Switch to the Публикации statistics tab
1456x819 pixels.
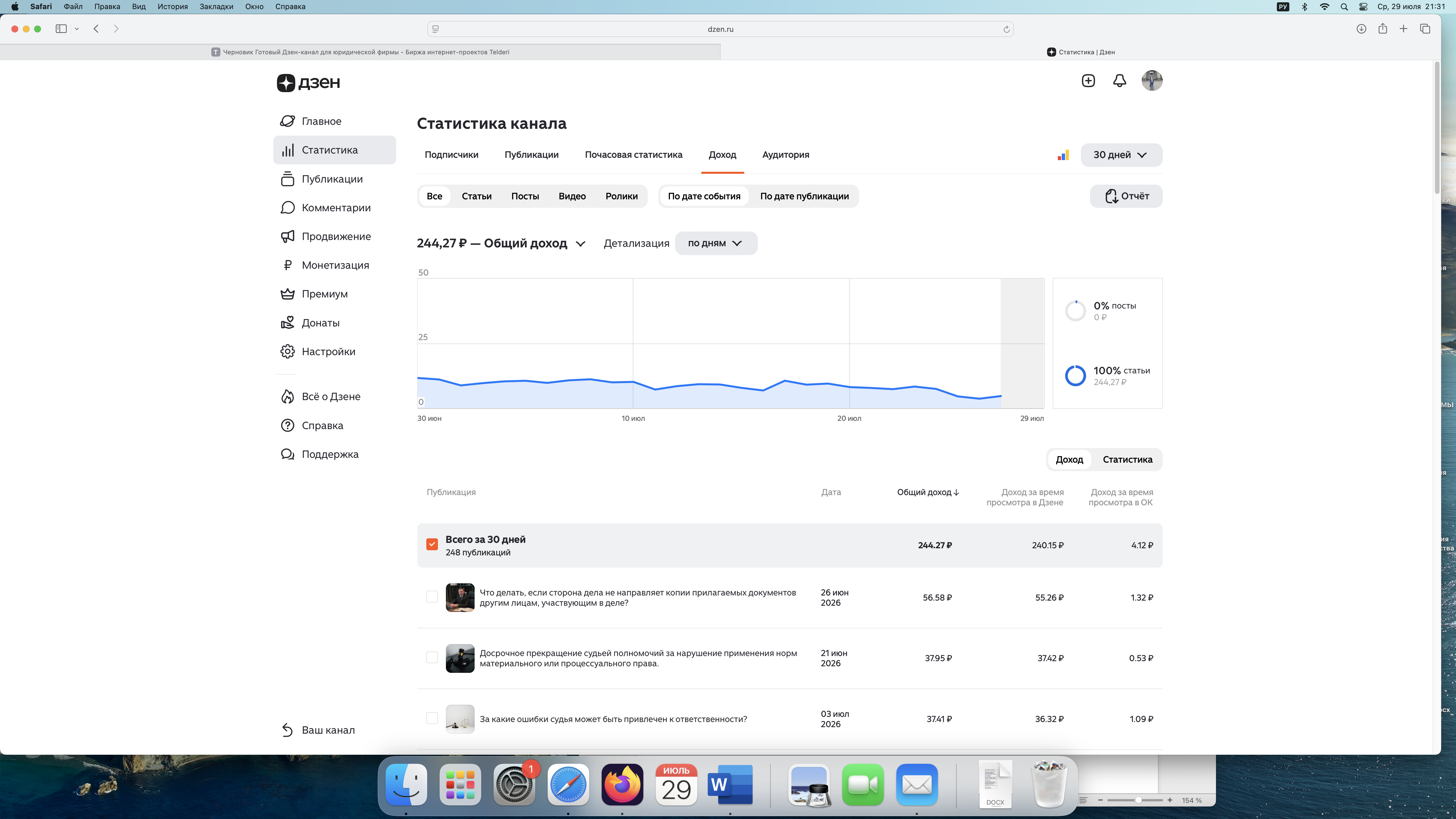pyautogui.click(x=531, y=155)
